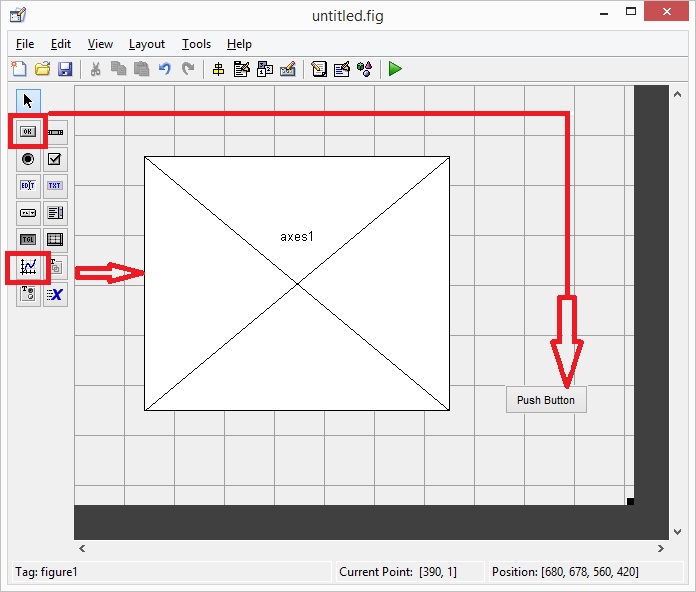
Task: Pick the Radio Button palette tool
Action: (28, 159)
